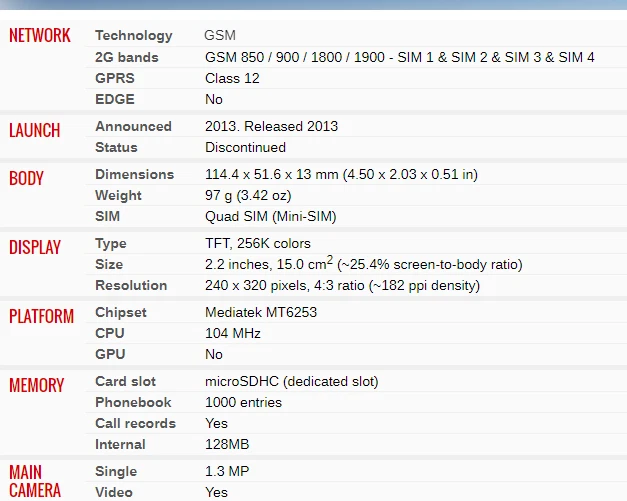Screen dimensions: 627x501
Task: Click the Technology spec label link
Action: 133,36
